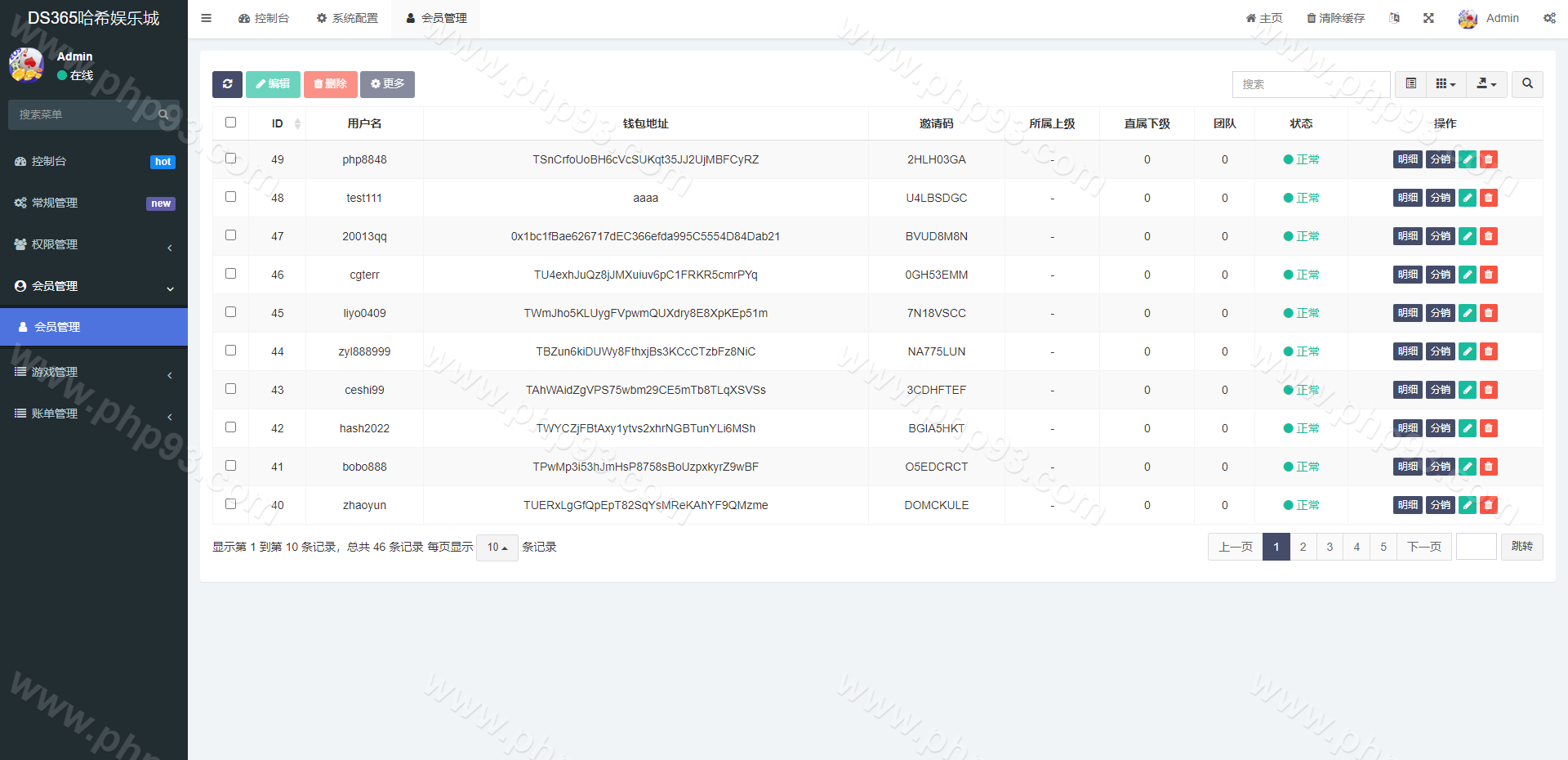Click the magnifier search icon button

pos(1527,84)
